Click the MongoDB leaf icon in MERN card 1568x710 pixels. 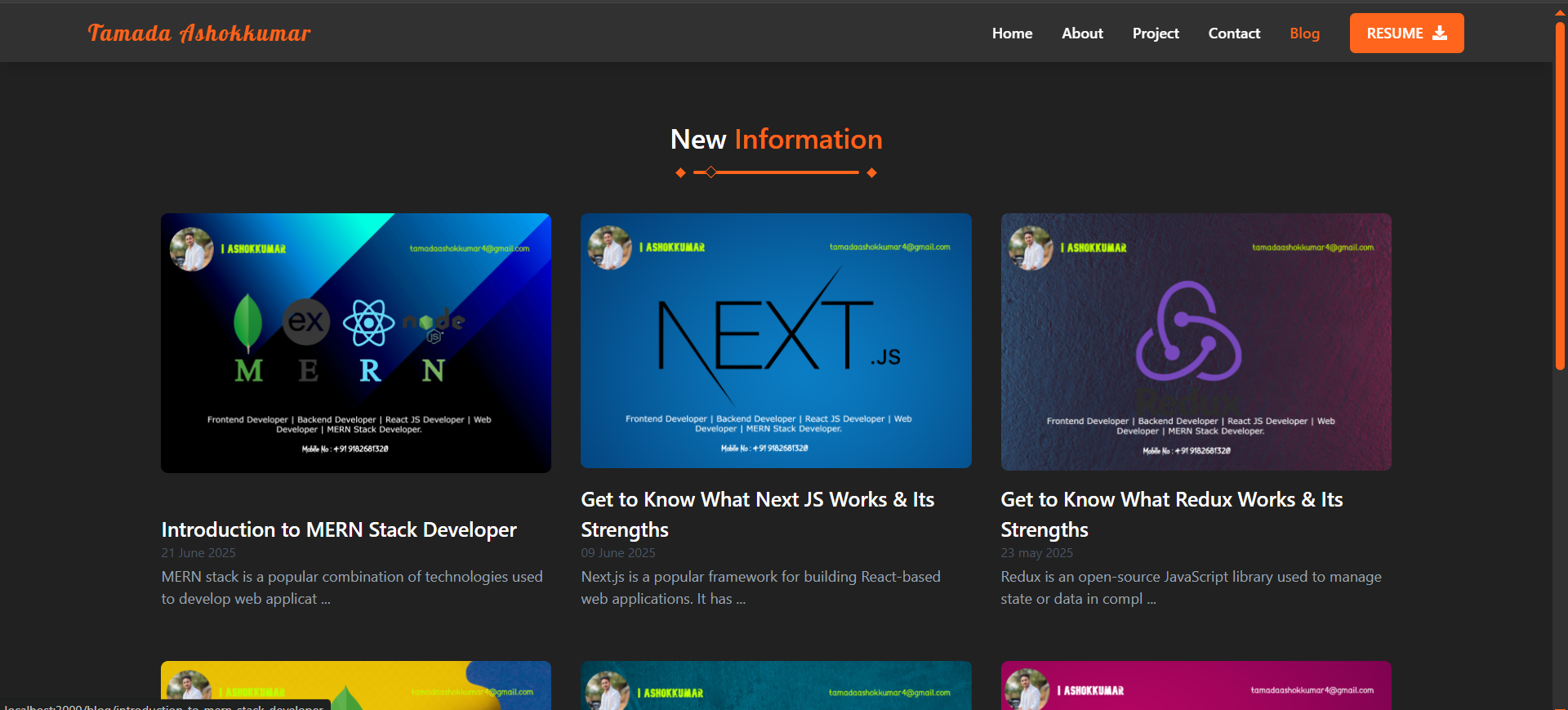pos(247,323)
